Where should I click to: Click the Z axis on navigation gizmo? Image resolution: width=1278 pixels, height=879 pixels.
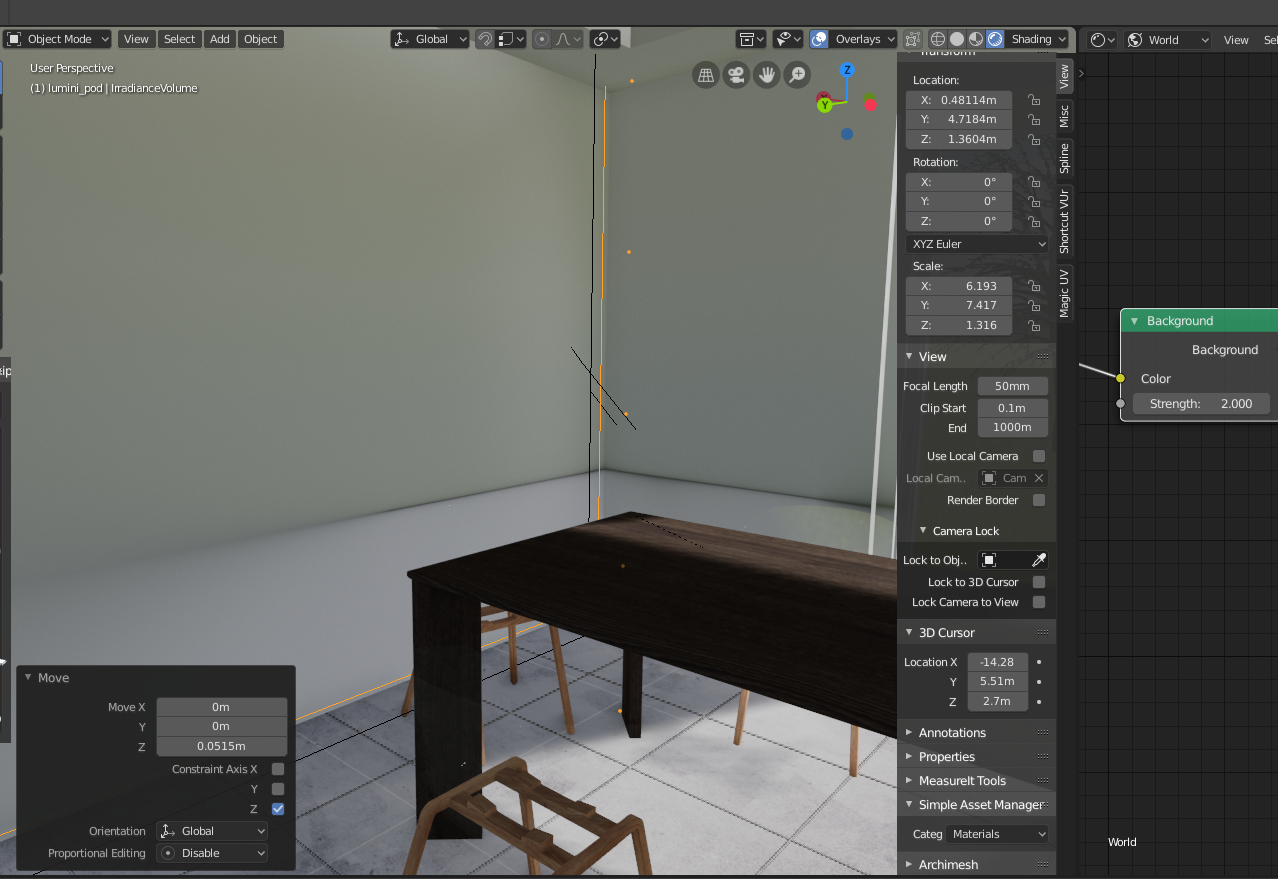pyautogui.click(x=847, y=70)
